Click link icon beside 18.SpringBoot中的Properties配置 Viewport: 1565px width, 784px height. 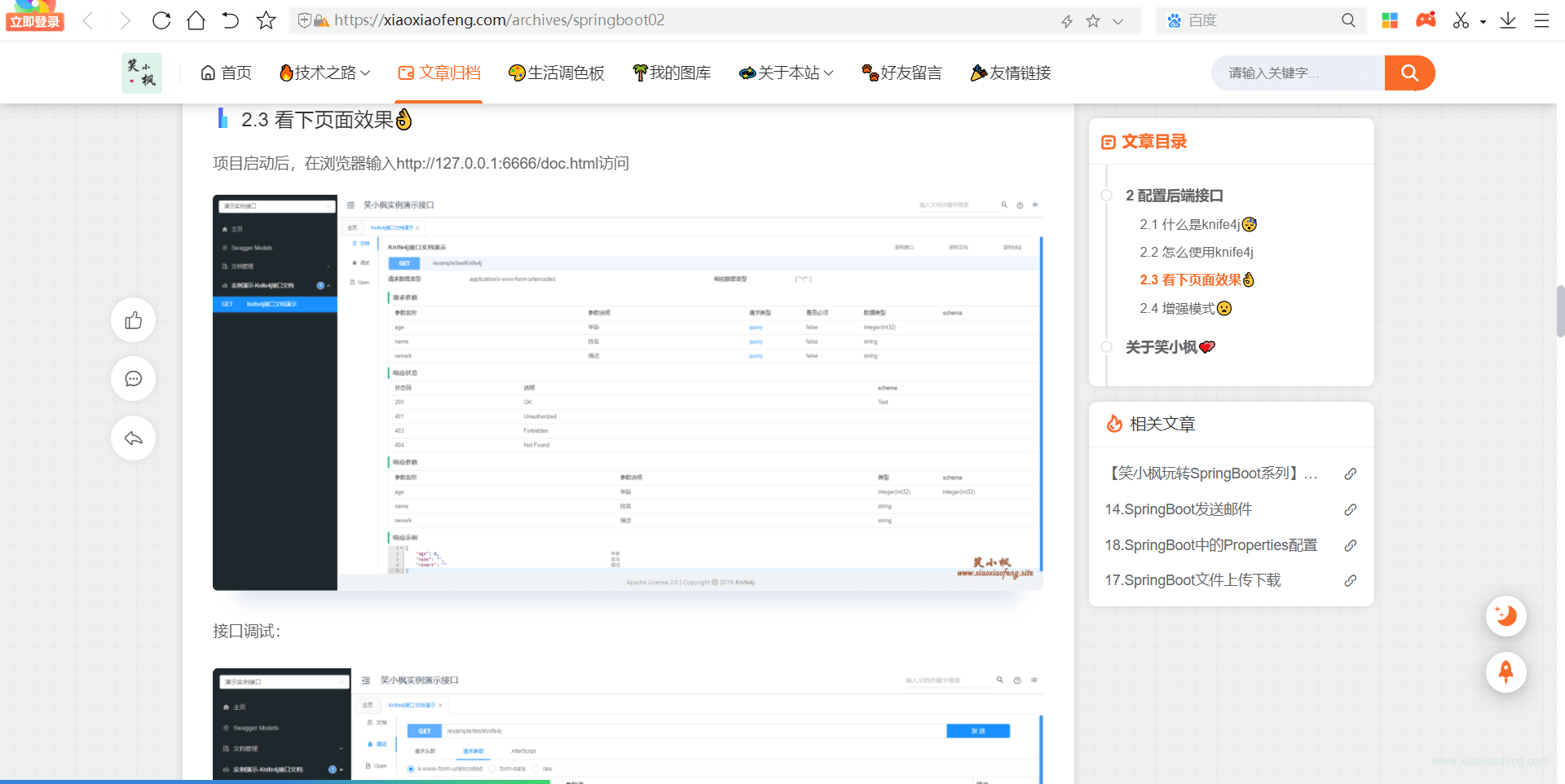pyautogui.click(x=1351, y=545)
